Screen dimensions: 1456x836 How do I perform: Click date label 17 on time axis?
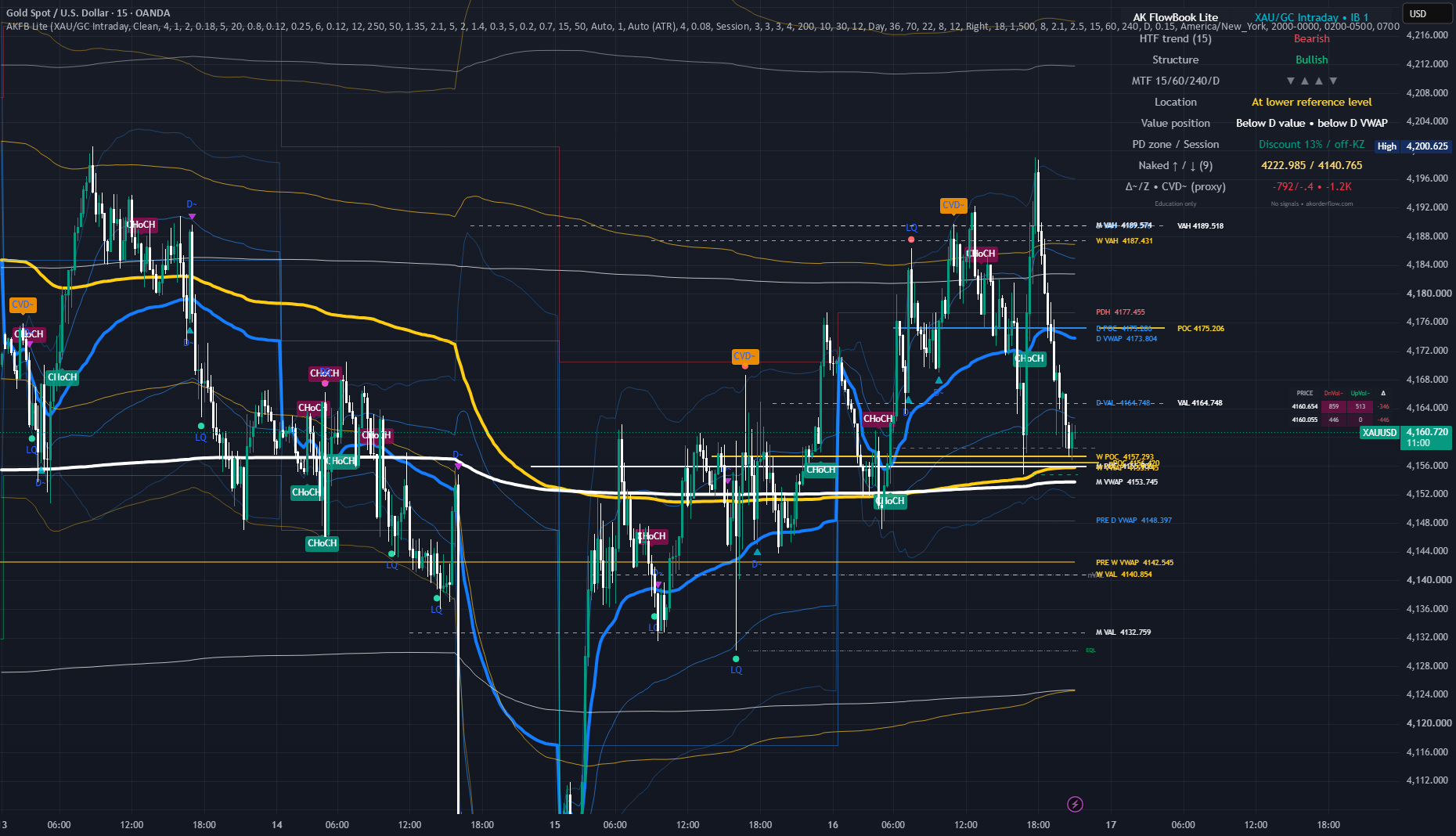coord(1111,824)
